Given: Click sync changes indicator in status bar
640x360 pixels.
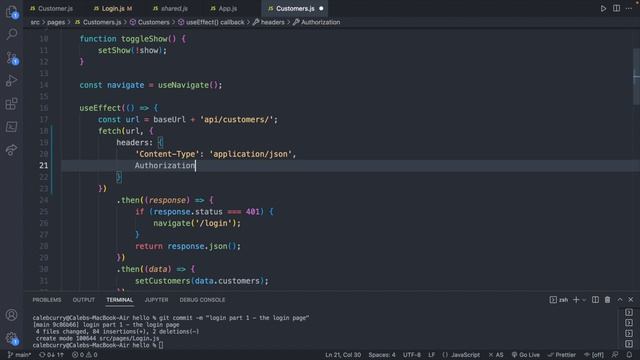Looking at the screenshot, I should tap(51, 355).
